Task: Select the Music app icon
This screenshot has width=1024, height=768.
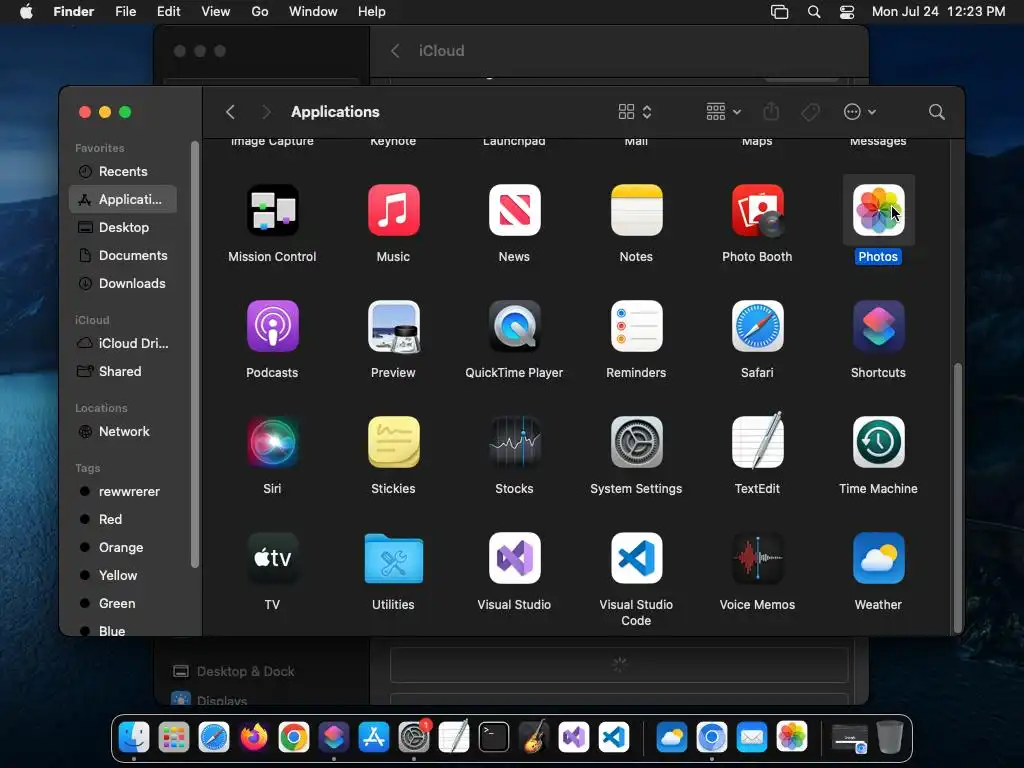Action: pyautogui.click(x=393, y=210)
